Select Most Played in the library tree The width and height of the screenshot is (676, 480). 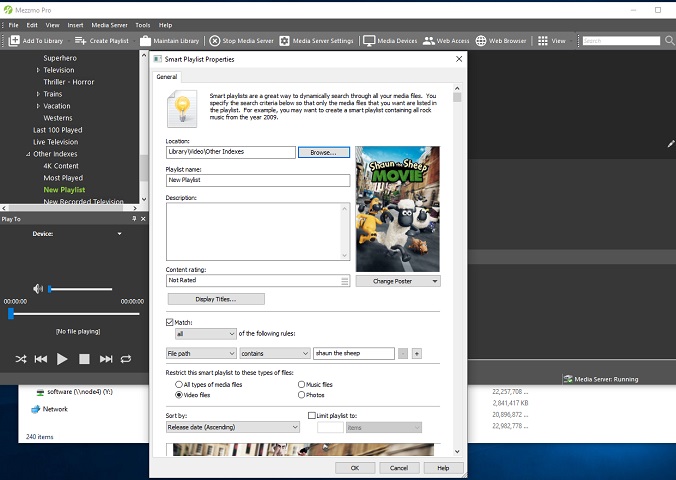click(x=63, y=178)
